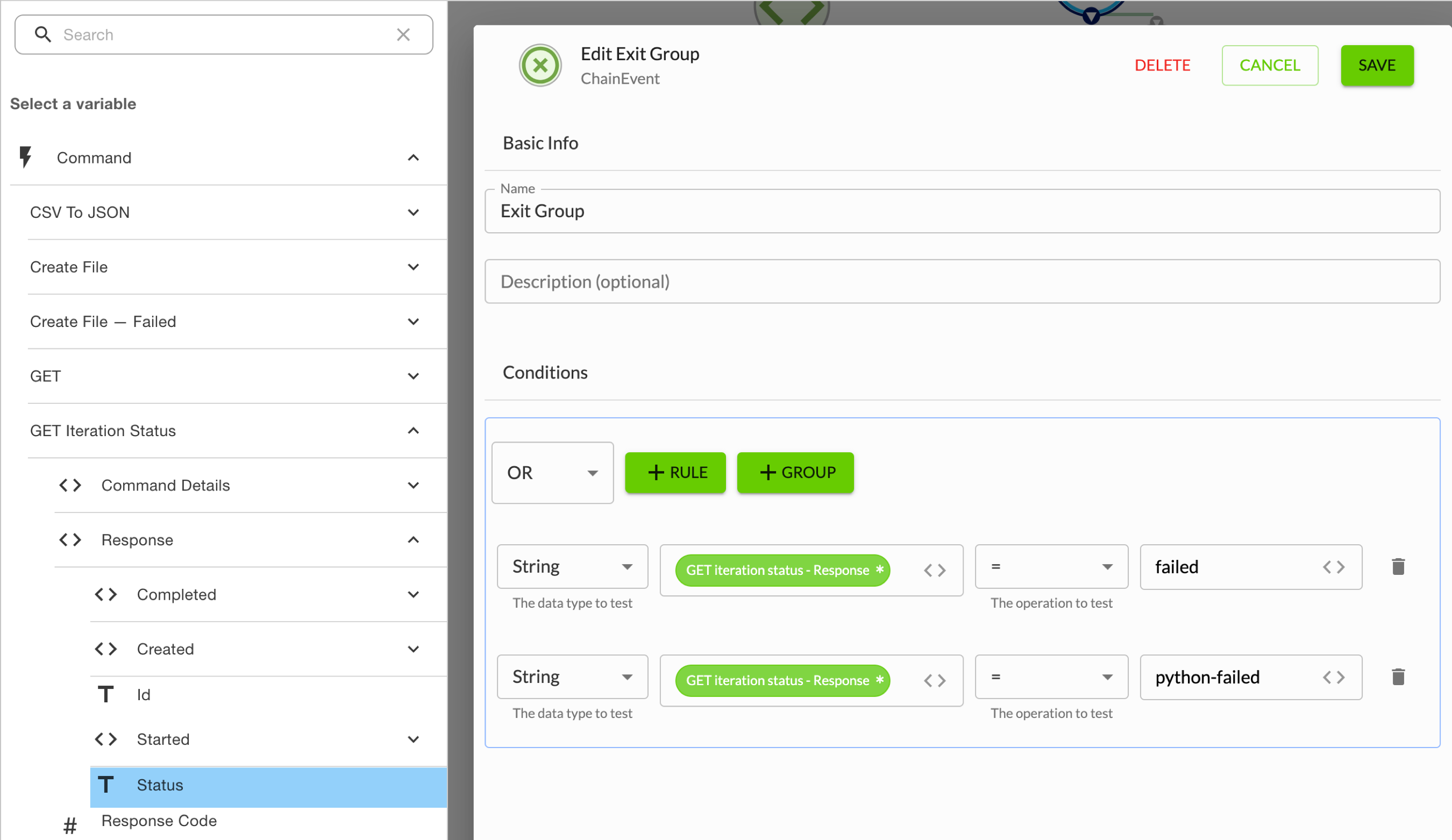This screenshot has height=840, width=1452.
Task: Click the Response Code hash icon
Action: (x=70, y=826)
